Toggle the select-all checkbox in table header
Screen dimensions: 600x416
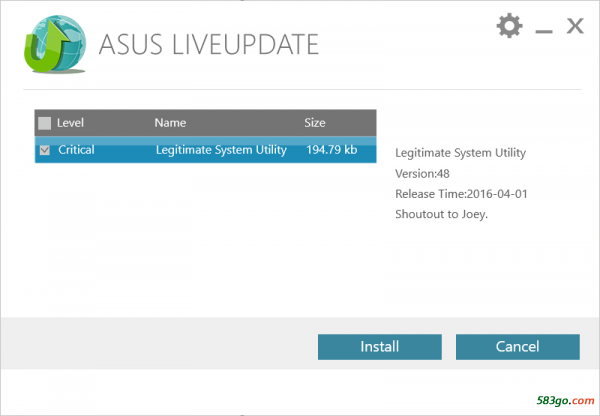click(x=44, y=123)
